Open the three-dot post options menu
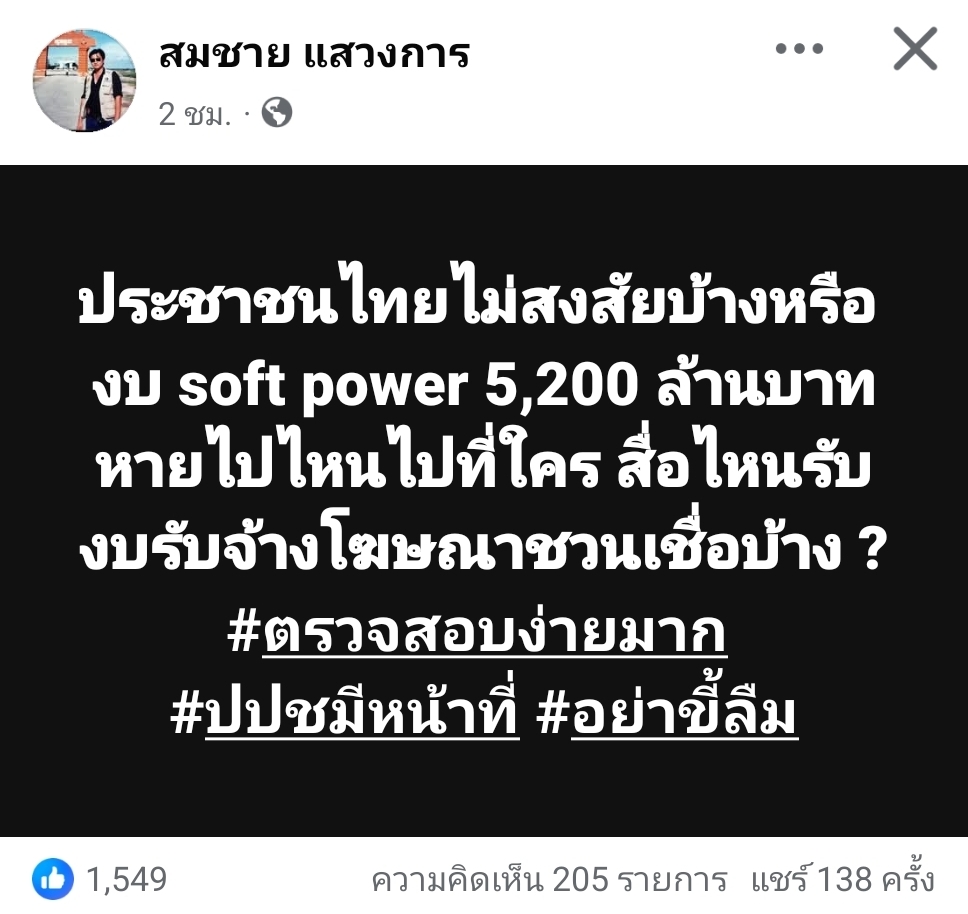This screenshot has width=968, height=914. [799, 49]
